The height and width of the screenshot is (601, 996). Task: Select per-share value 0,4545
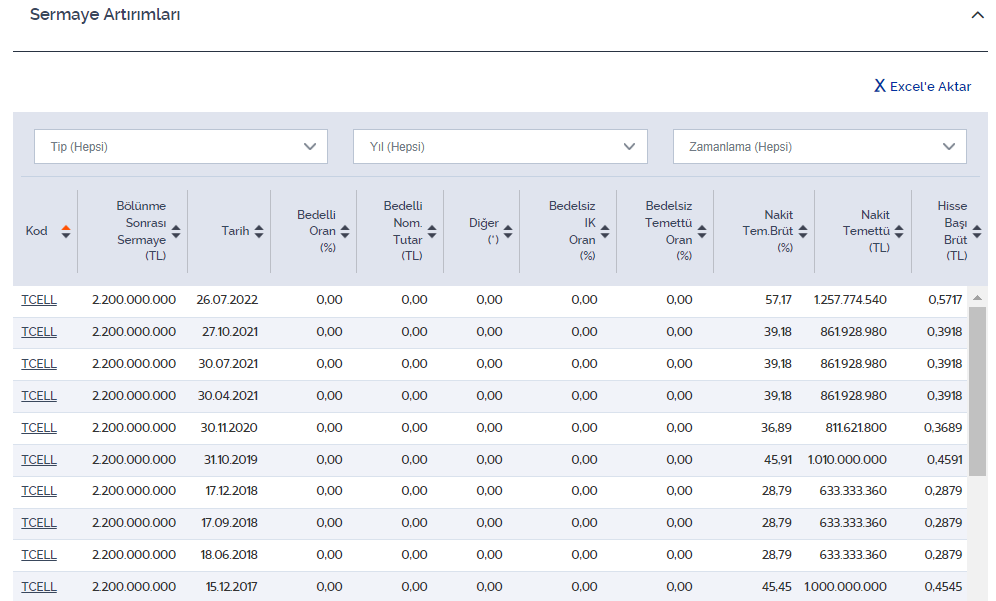(x=943, y=586)
